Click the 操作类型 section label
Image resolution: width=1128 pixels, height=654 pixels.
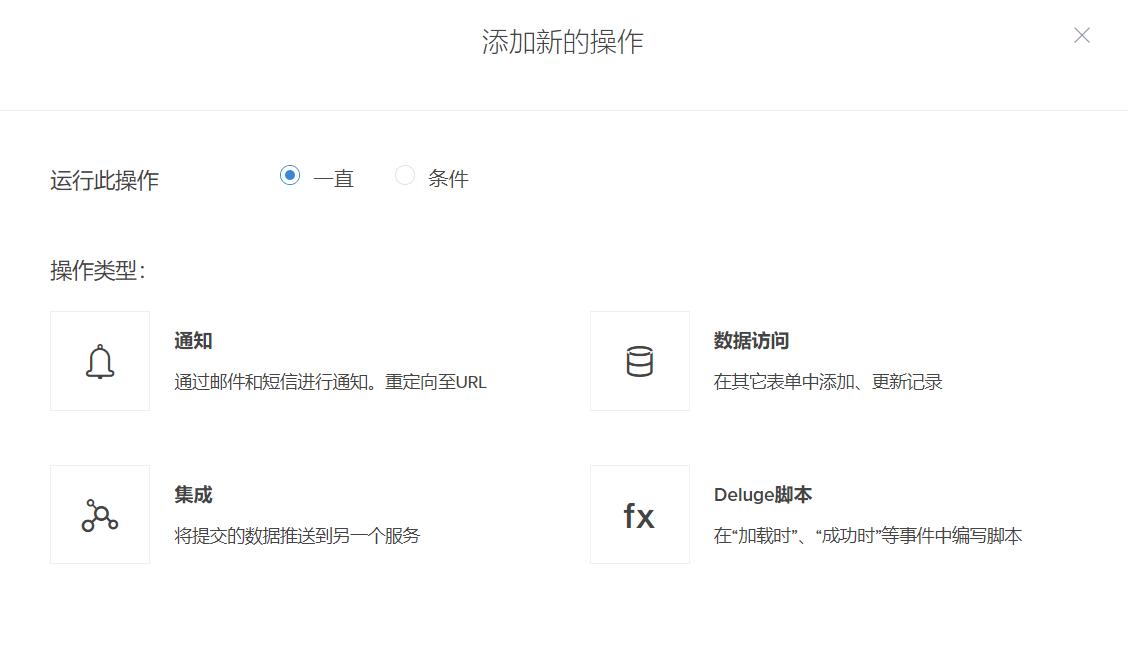[x=97, y=271]
